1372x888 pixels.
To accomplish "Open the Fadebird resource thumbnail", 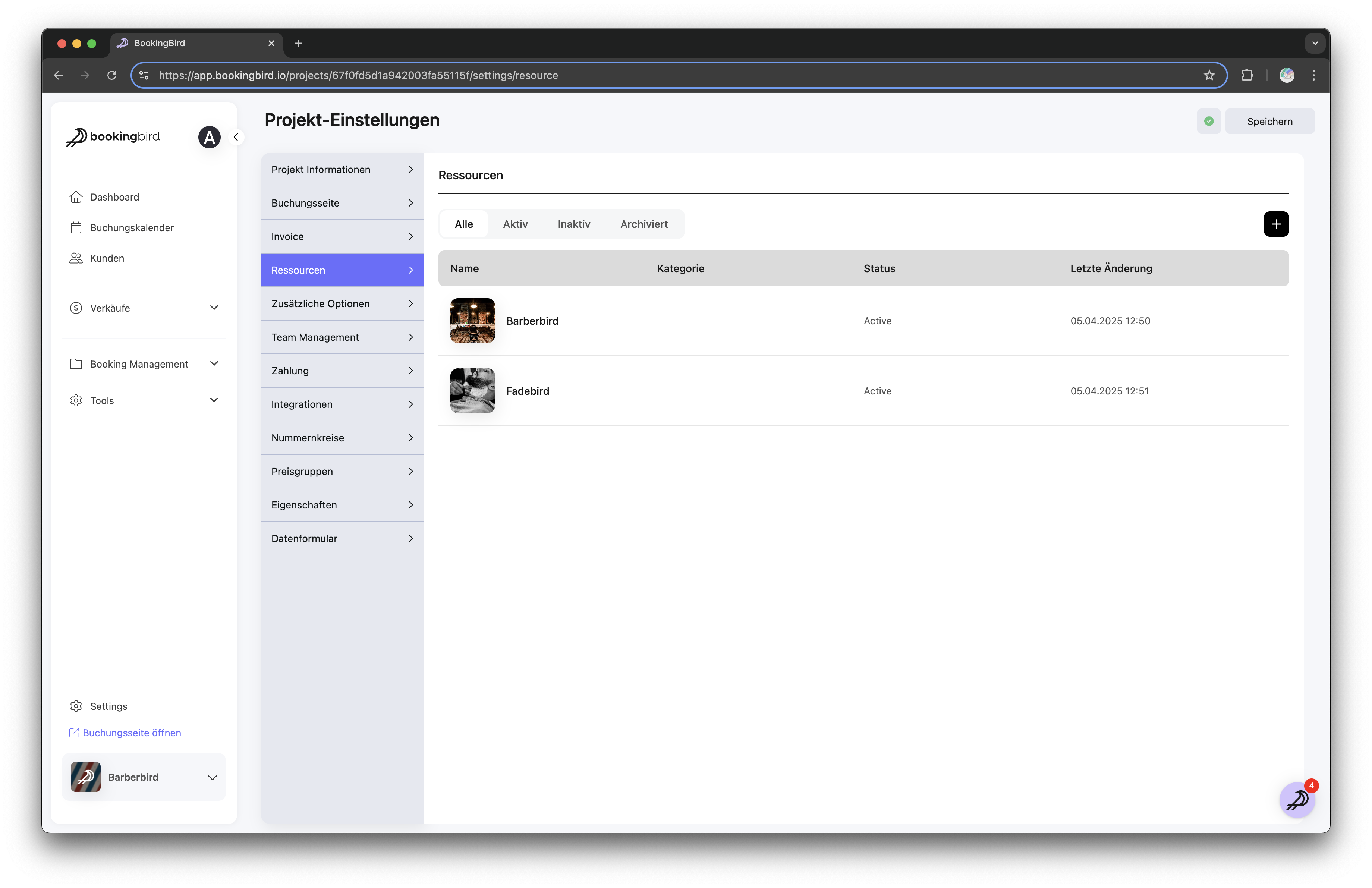I will 472,391.
